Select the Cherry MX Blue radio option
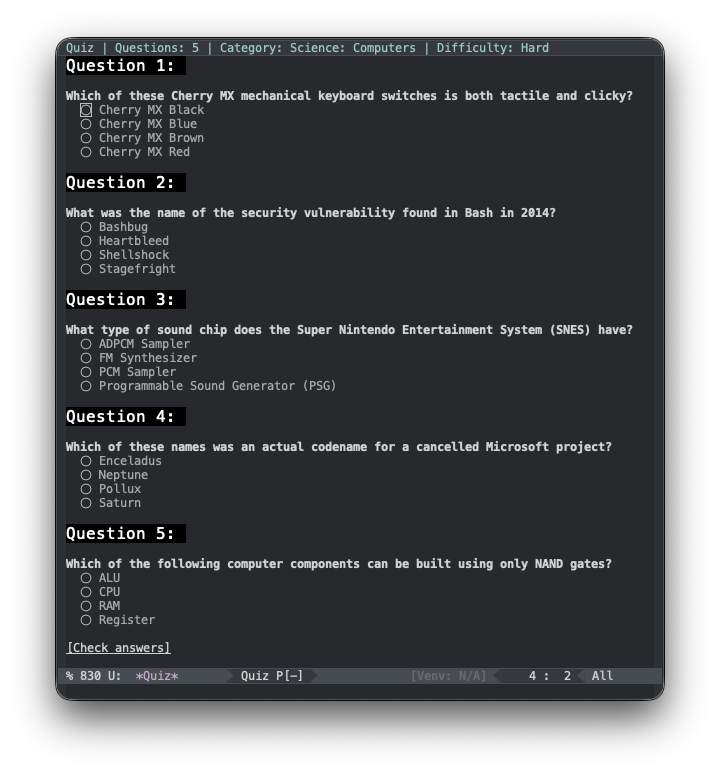This screenshot has width=720, height=774. (x=86, y=124)
